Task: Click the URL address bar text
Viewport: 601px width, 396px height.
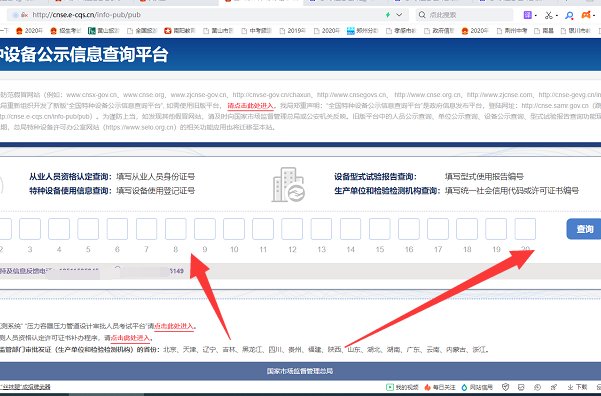Action: (87, 15)
